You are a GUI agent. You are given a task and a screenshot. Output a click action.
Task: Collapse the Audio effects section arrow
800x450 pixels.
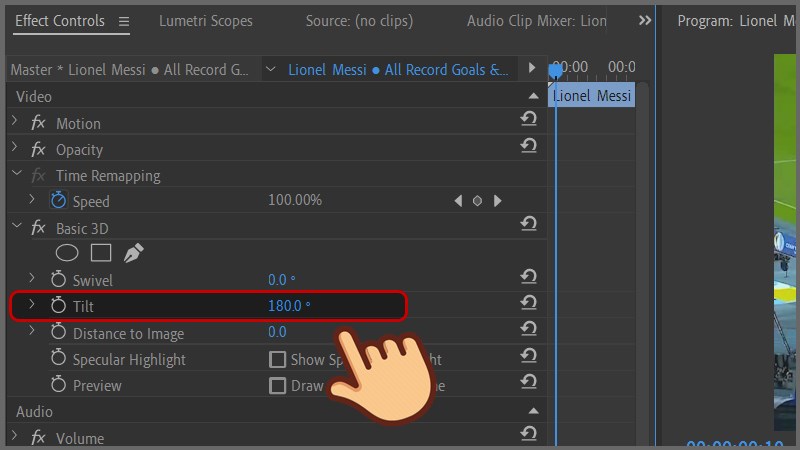click(x=533, y=411)
